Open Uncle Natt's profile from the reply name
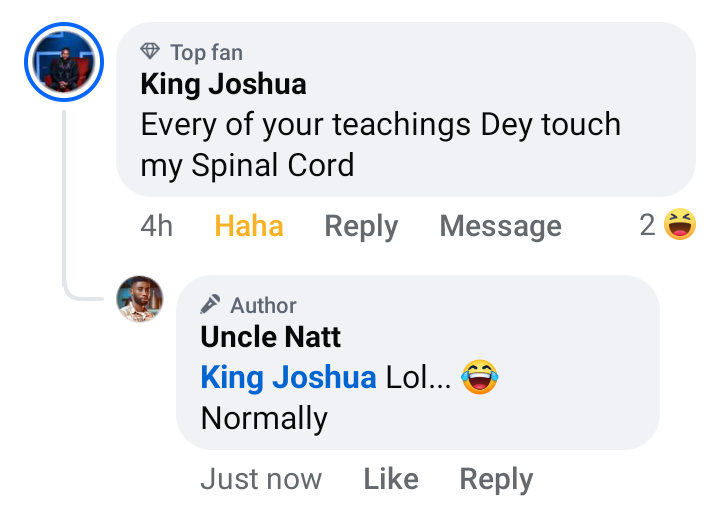This screenshot has width=720, height=506. click(x=270, y=337)
